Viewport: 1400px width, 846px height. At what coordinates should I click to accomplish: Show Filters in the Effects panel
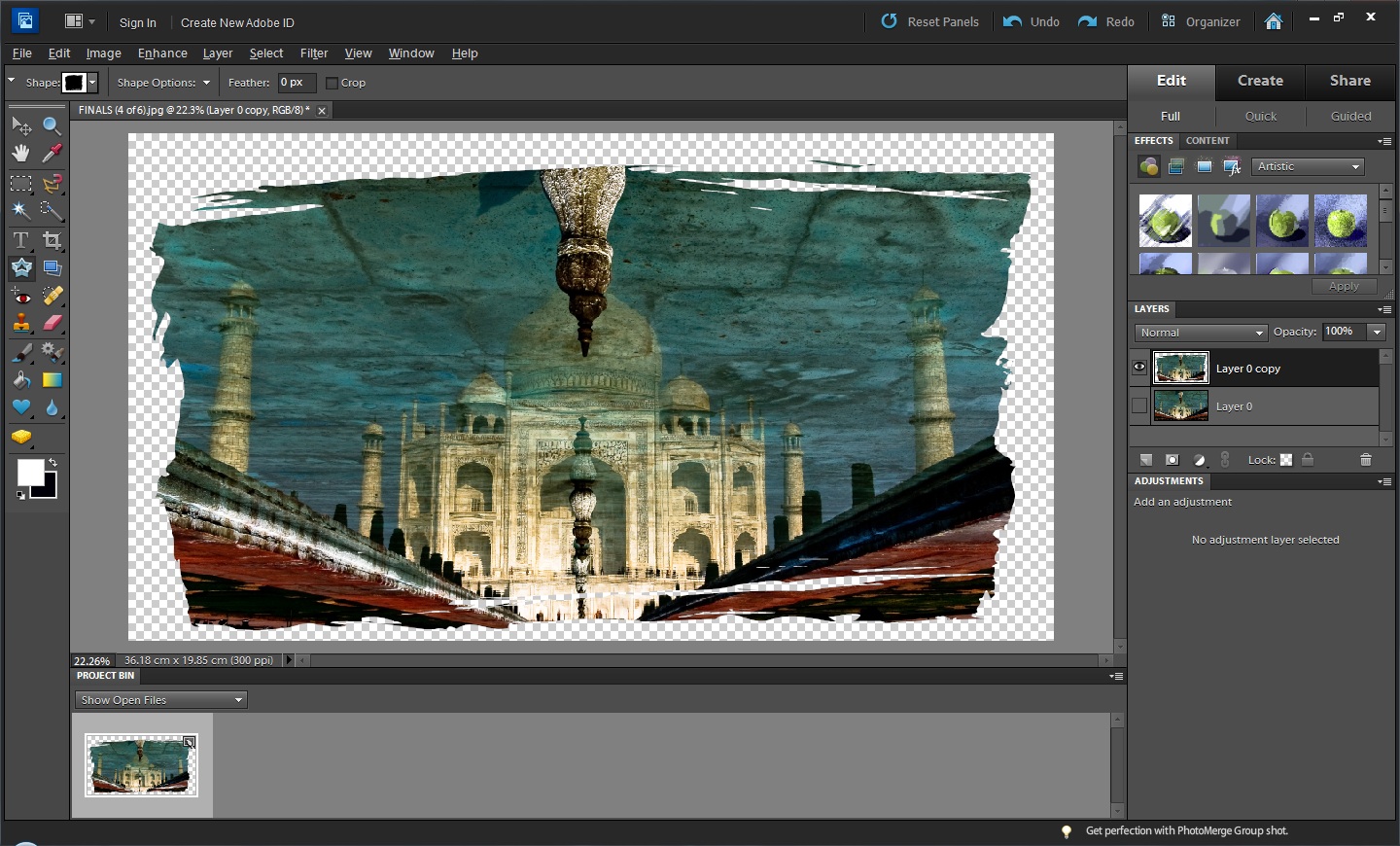tap(1149, 167)
